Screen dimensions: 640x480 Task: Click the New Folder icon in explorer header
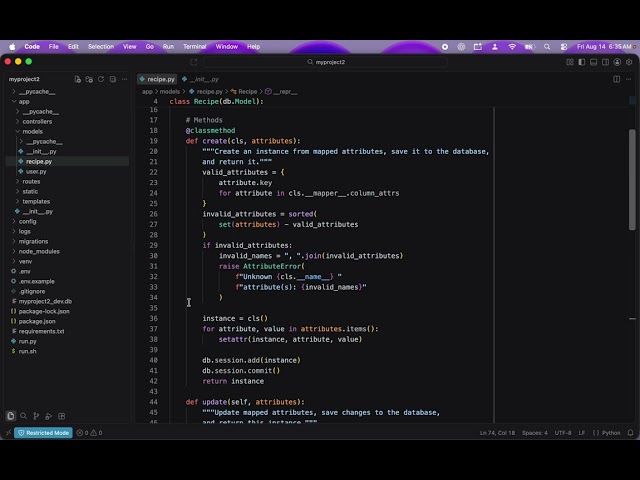(x=89, y=79)
